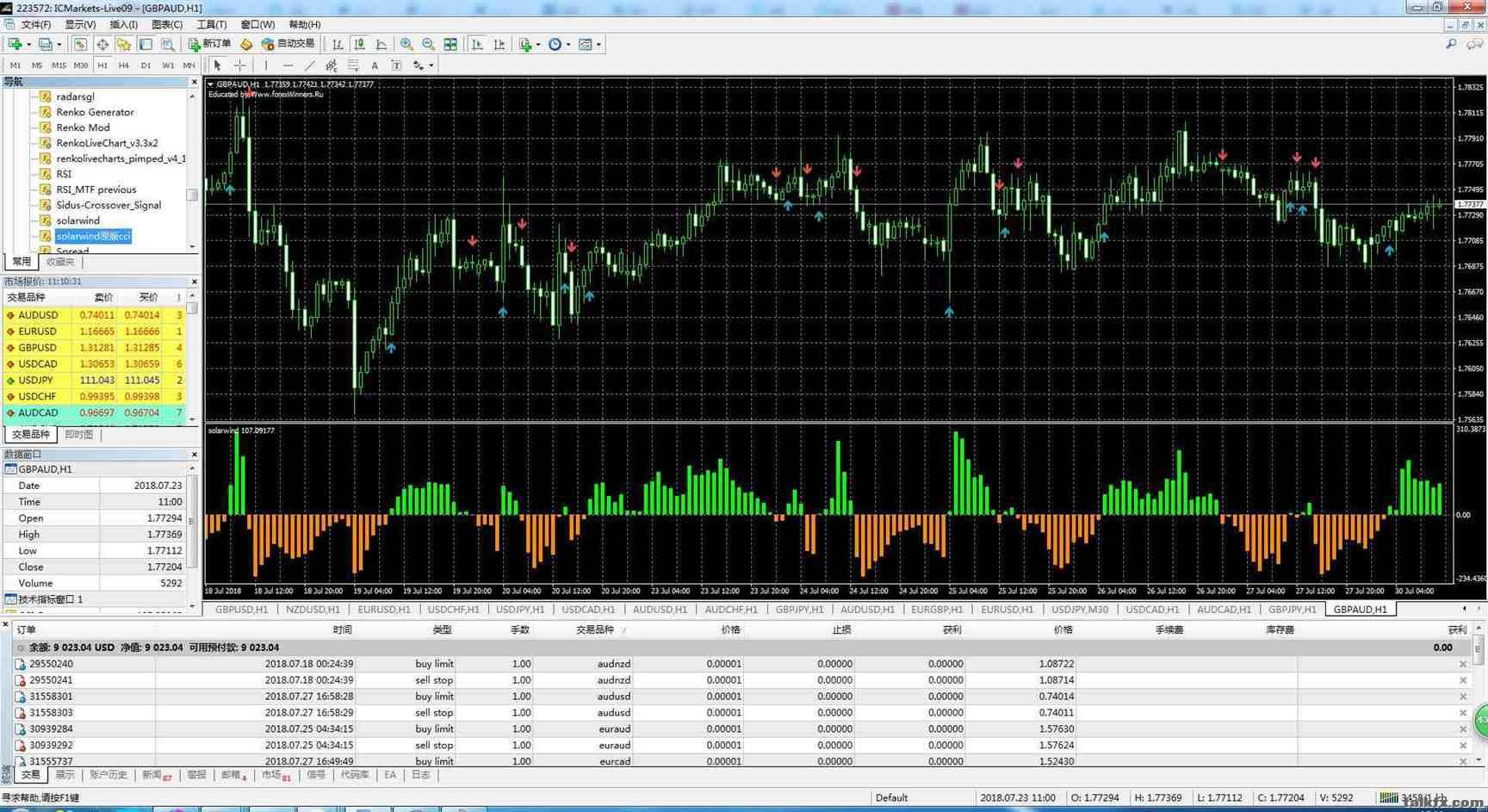1488x812 pixels.
Task: Toggle the Data Window crosshair-target icon
Action: coord(102,44)
